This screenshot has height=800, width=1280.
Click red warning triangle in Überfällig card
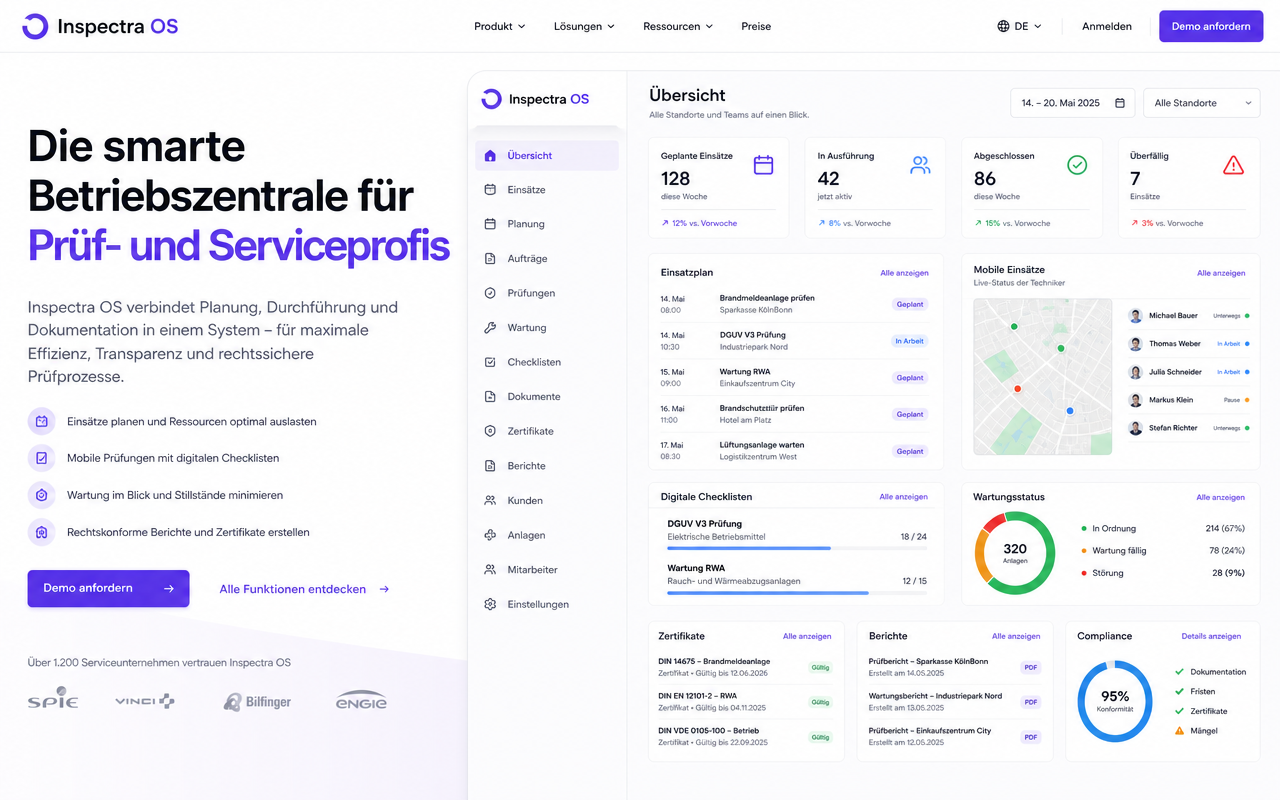pos(1233,165)
